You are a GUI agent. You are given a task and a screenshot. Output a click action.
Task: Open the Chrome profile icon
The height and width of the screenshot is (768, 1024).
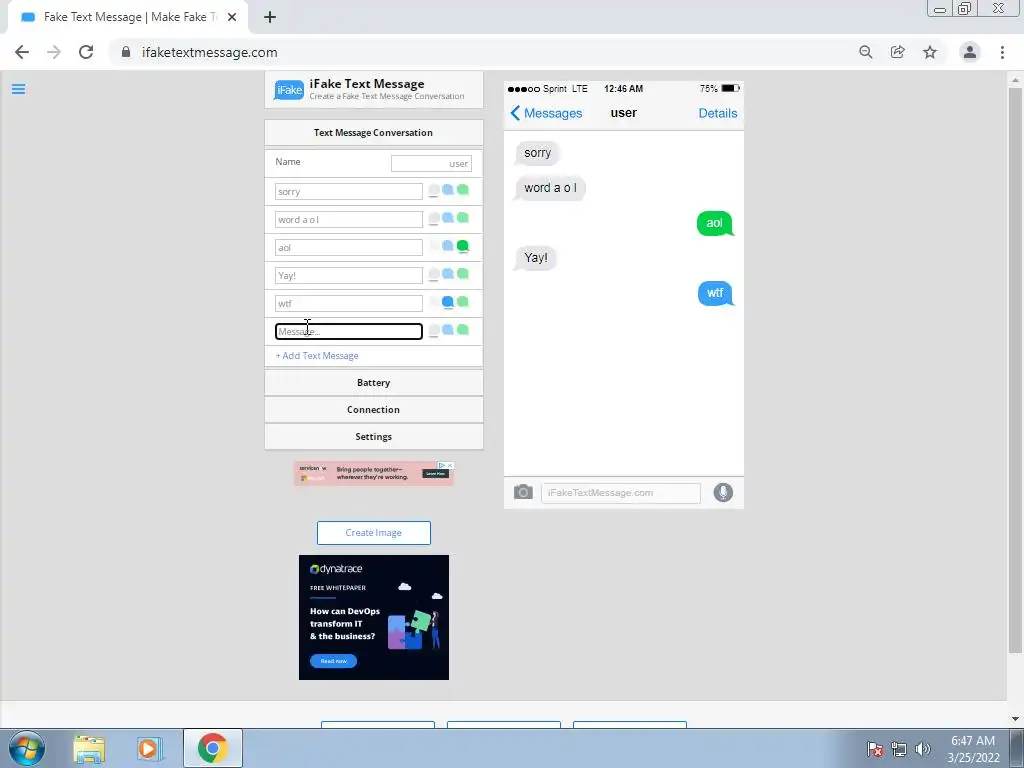click(x=970, y=52)
